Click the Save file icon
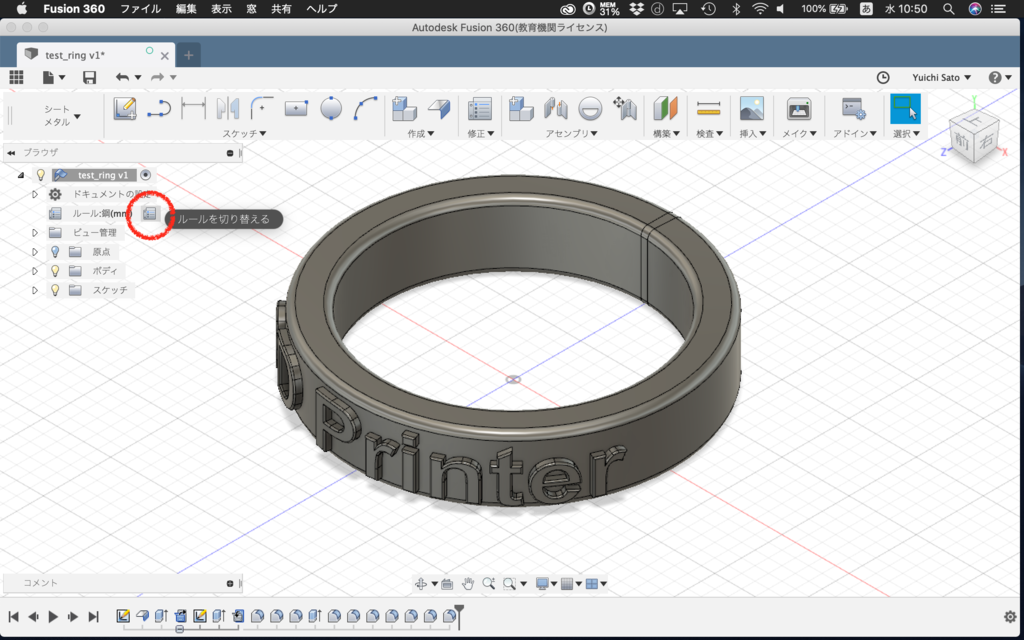Screen dimensions: 1024x640 pyautogui.click(x=89, y=78)
